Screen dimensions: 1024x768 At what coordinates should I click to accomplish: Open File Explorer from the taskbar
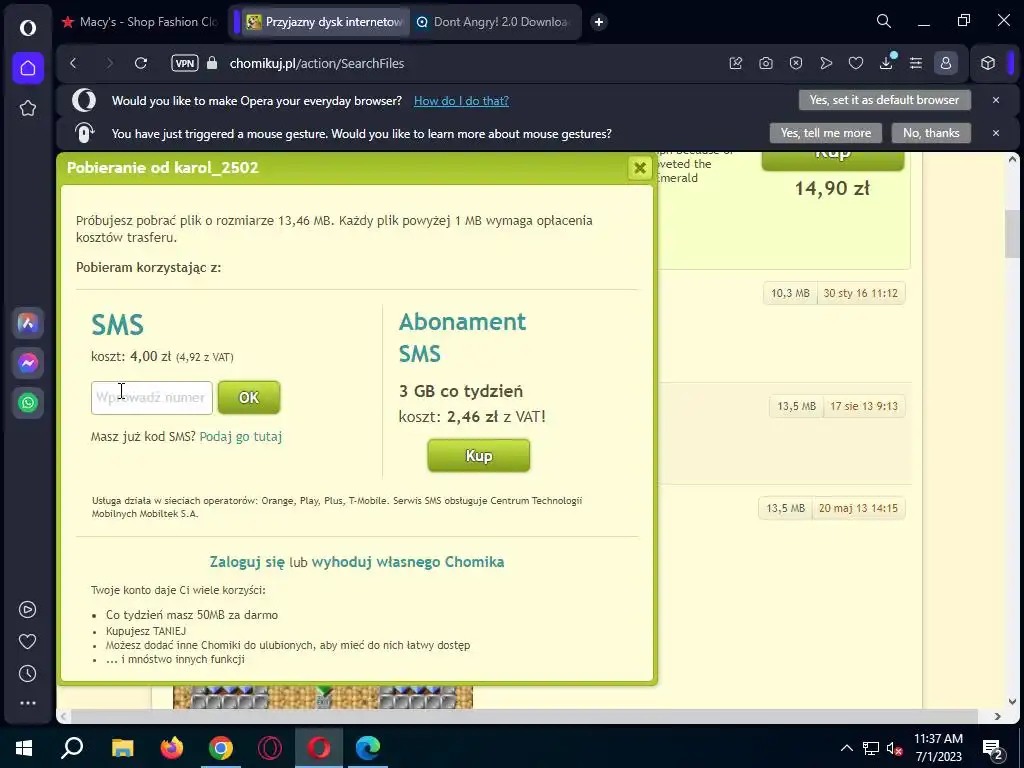[x=122, y=748]
